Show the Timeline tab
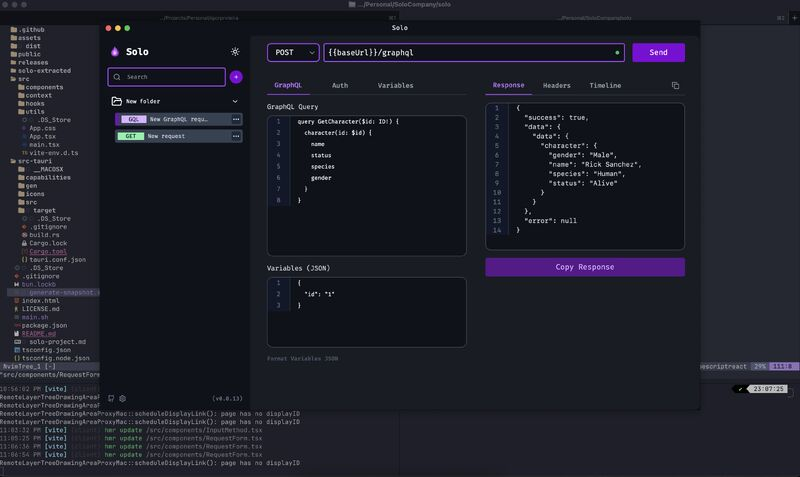Viewport: 800px width, 477px height. point(605,86)
